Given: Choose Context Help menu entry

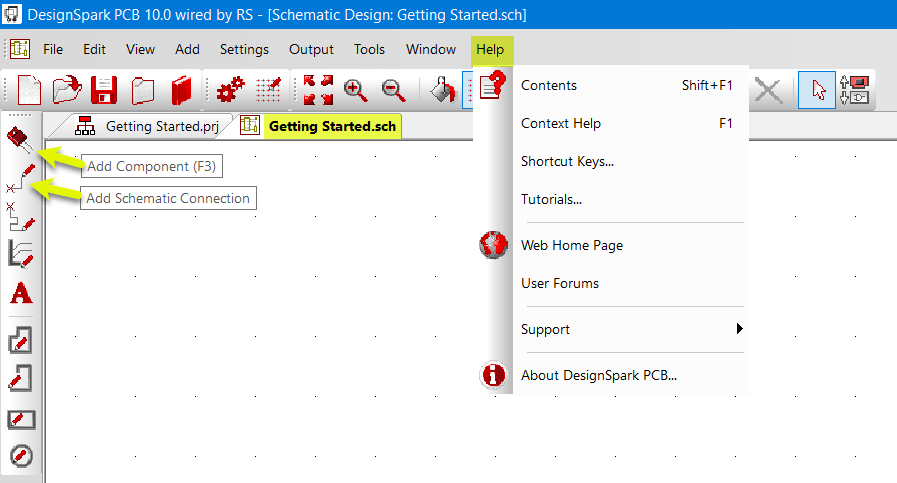Looking at the screenshot, I should tap(611, 123).
